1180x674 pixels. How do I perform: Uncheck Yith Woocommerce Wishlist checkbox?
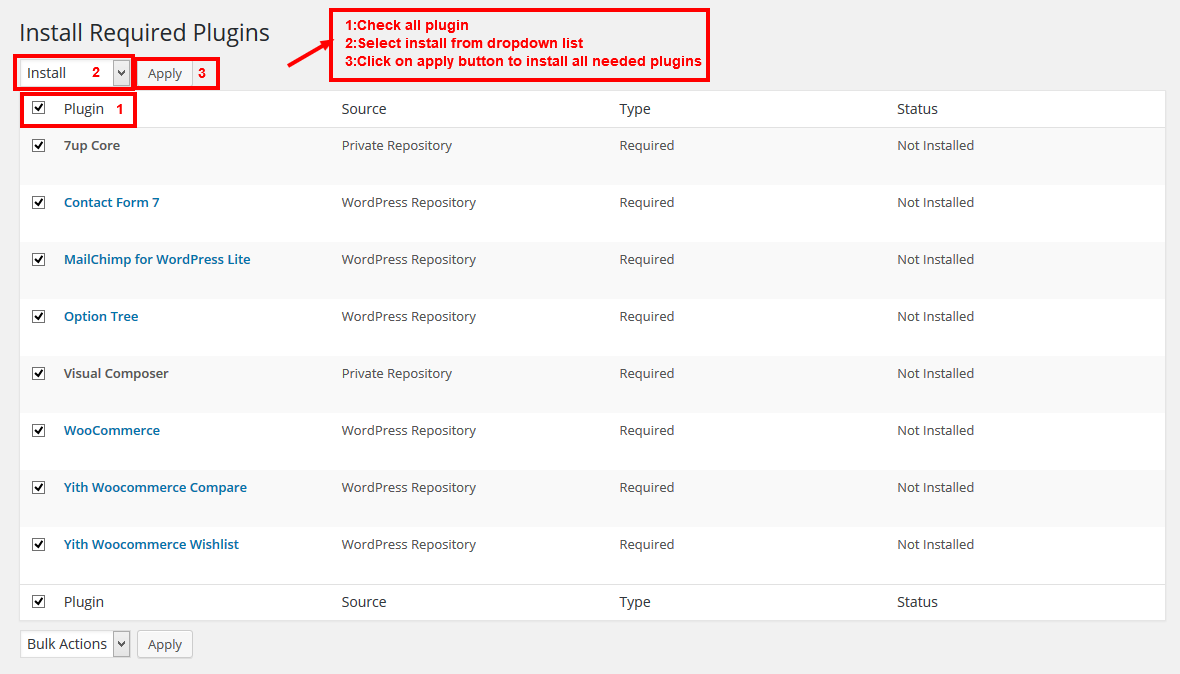(x=38, y=545)
